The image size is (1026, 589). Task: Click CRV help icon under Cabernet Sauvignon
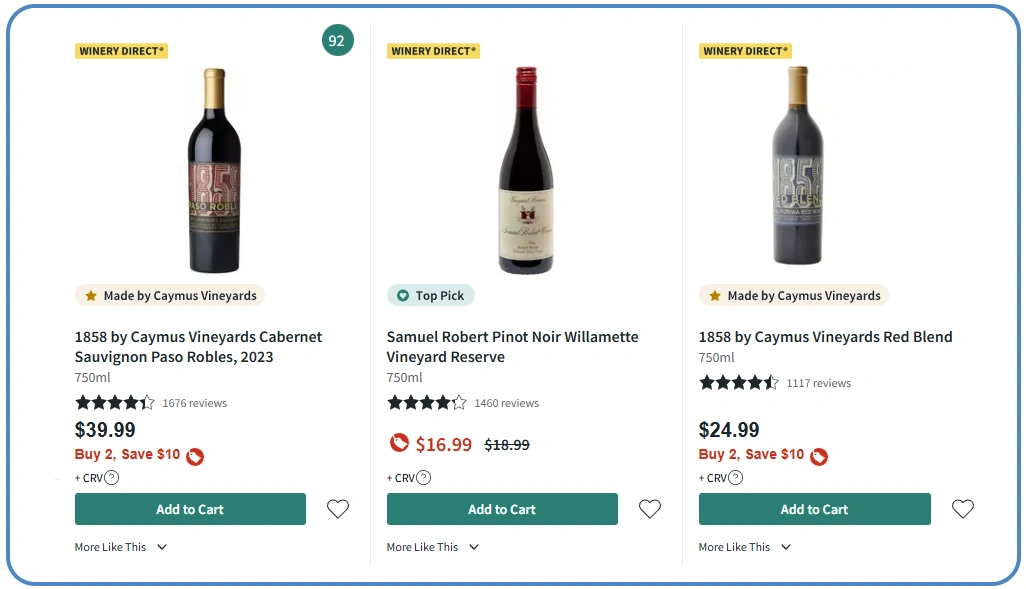tap(112, 478)
